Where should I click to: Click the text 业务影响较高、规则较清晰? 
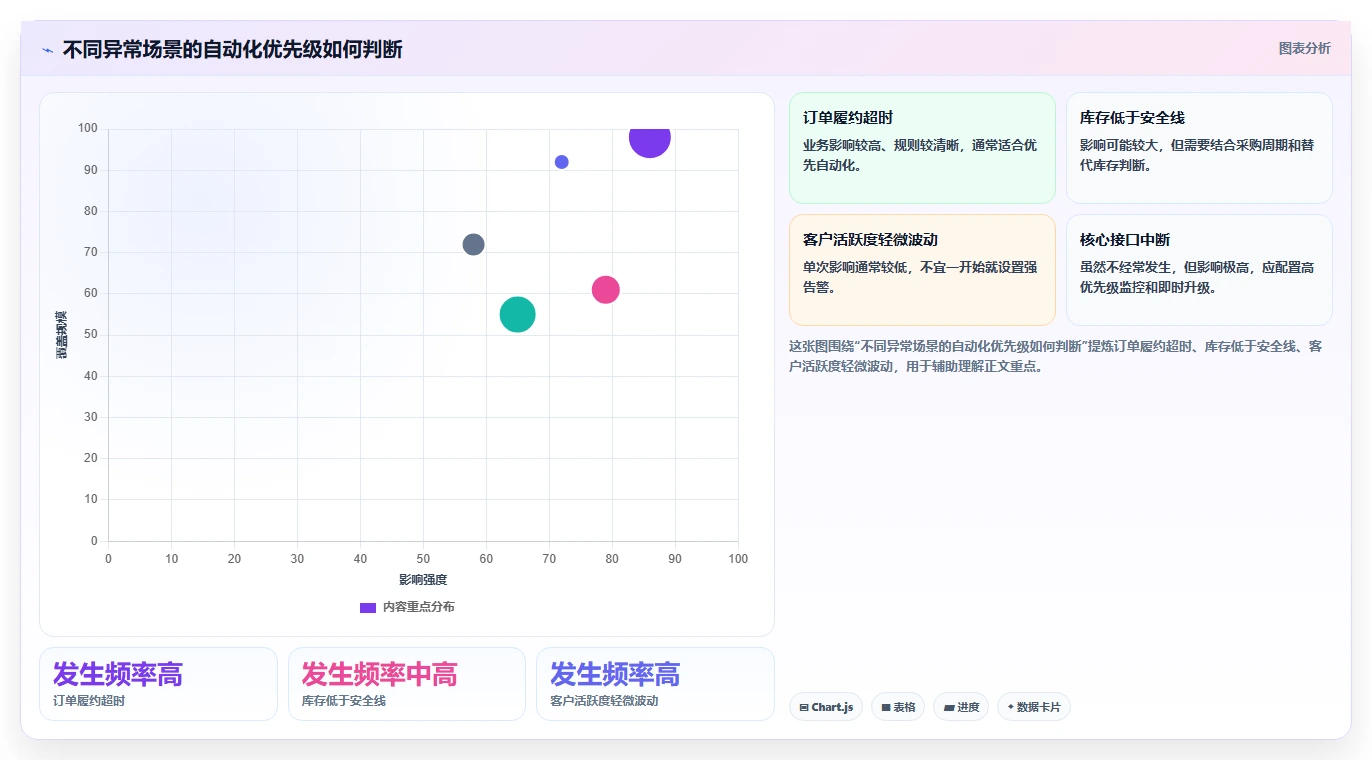[x=882, y=145]
